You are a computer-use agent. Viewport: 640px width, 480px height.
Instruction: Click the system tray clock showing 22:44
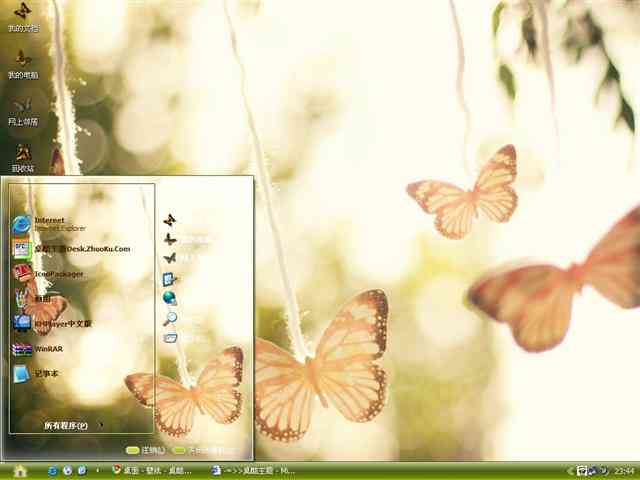624,471
